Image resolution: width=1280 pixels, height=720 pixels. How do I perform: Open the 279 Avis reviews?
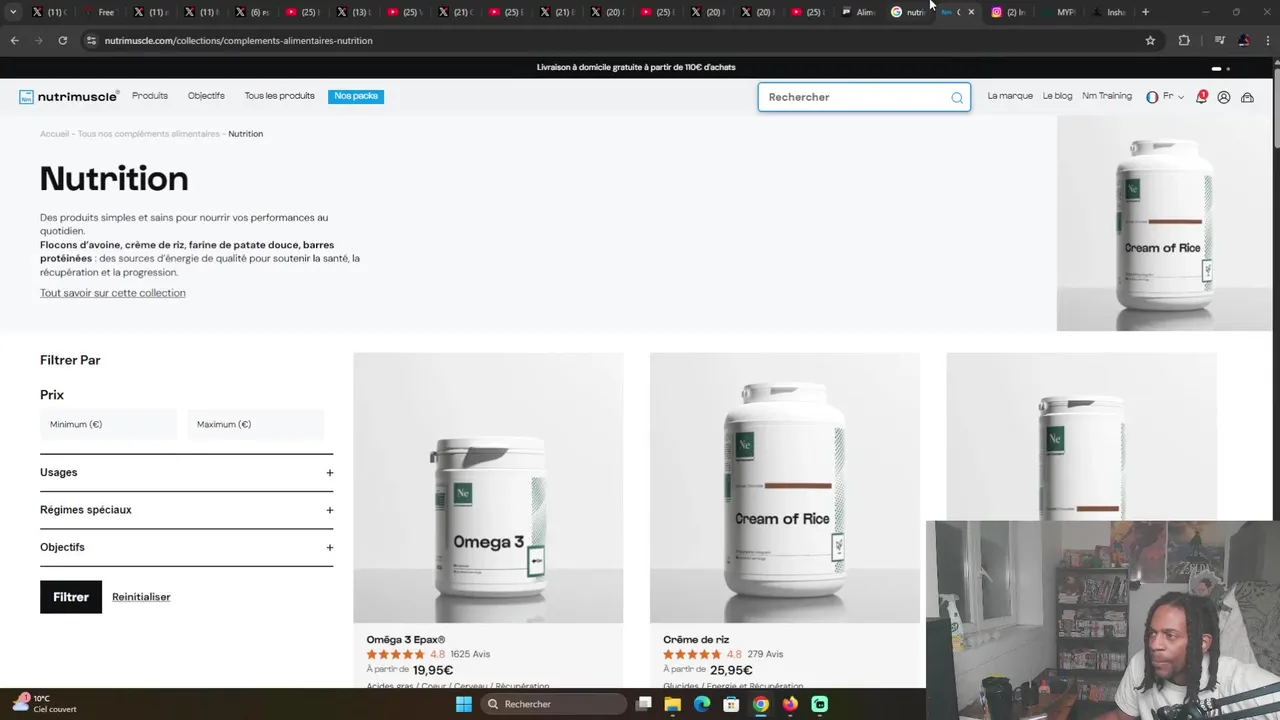[765, 655]
